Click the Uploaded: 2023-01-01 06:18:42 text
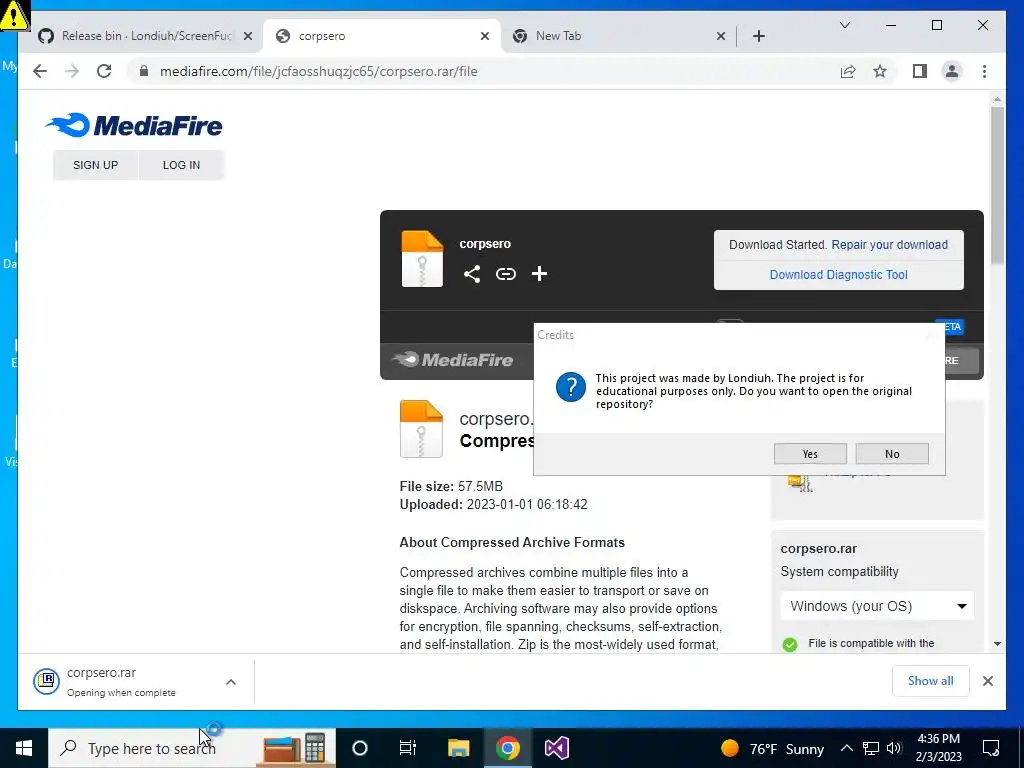Viewport: 1024px width, 768px height. (493, 505)
